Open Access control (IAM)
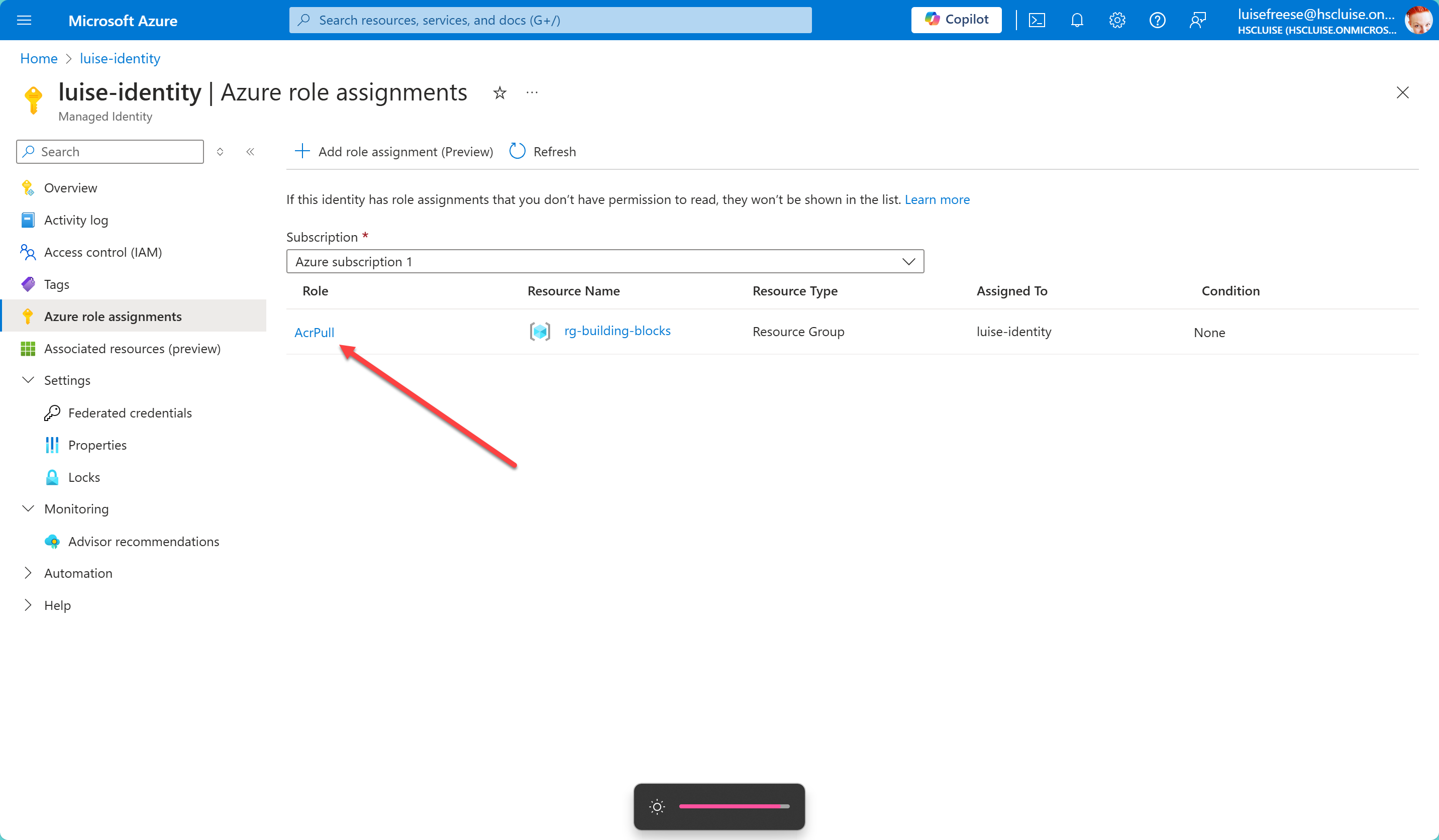Image resolution: width=1439 pixels, height=840 pixels. tap(103, 252)
